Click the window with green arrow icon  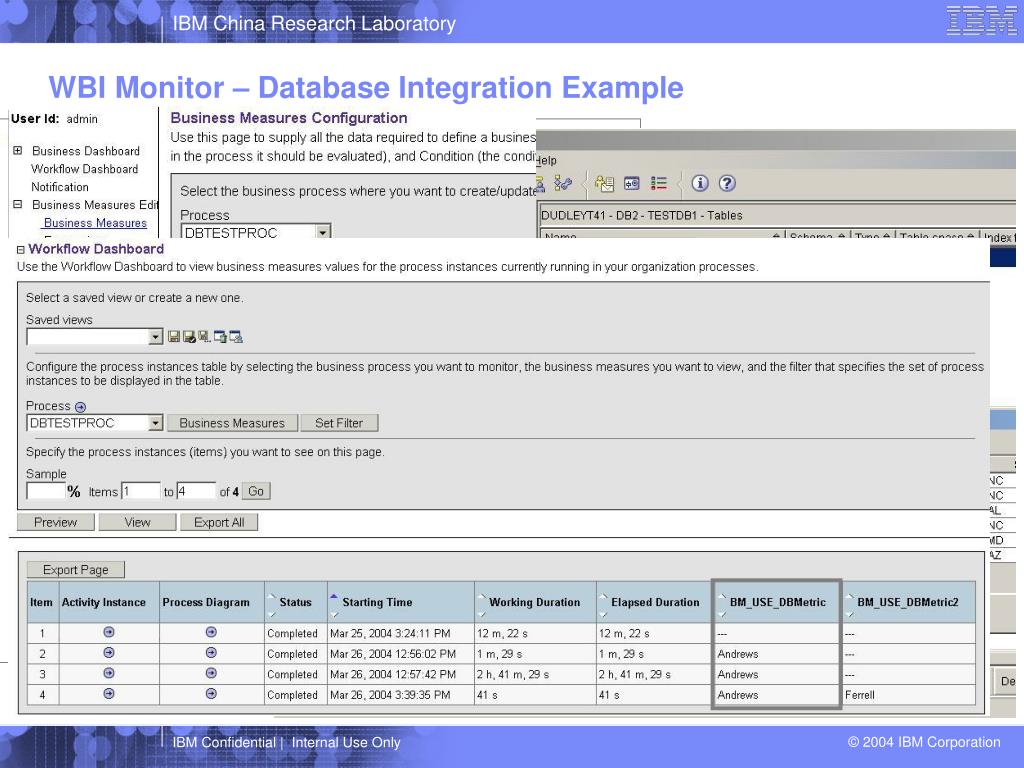pyautogui.click(x=221, y=336)
